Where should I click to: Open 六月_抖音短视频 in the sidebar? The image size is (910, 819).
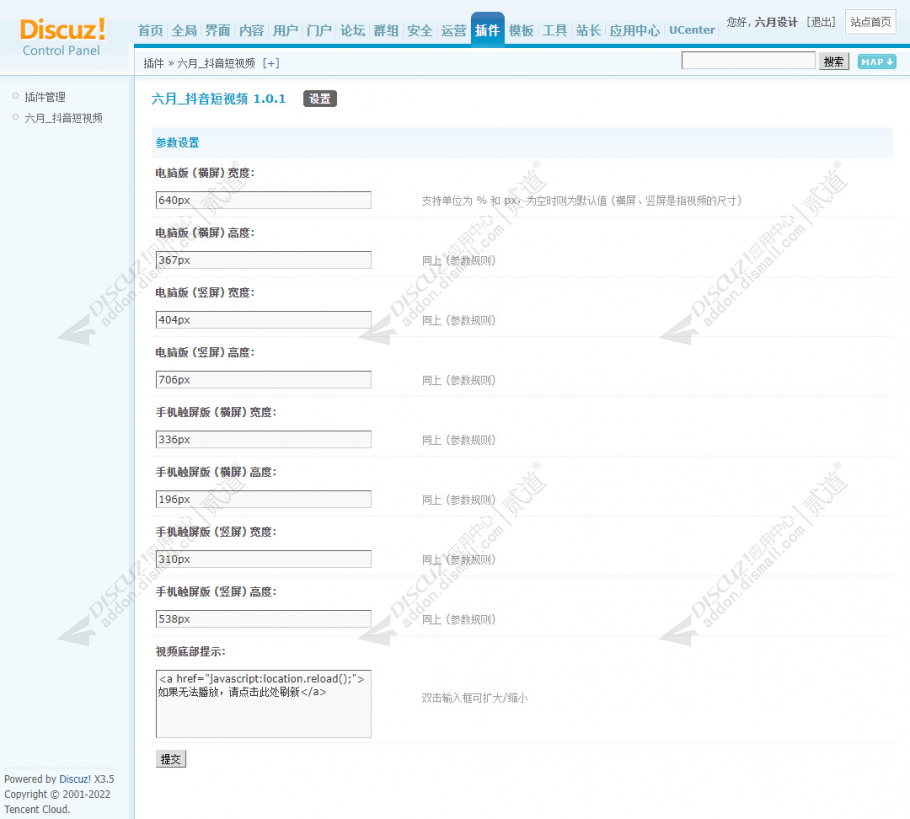(63, 118)
